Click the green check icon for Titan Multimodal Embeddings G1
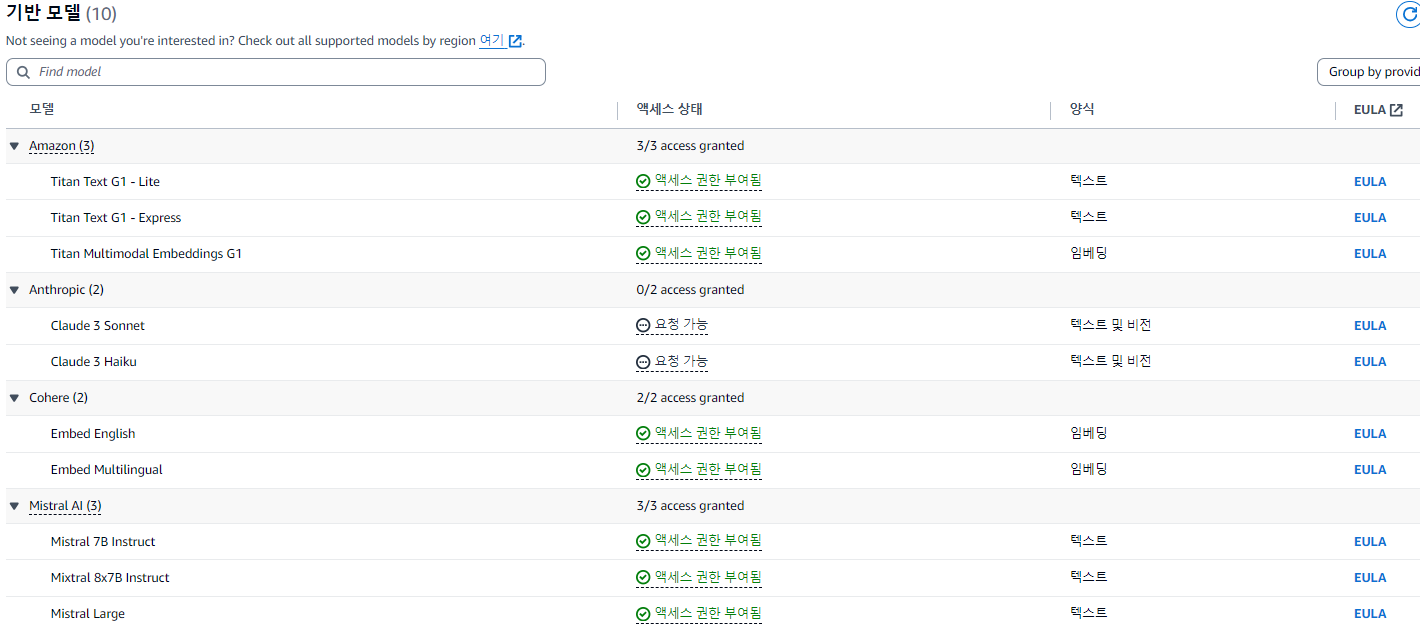 (x=643, y=254)
